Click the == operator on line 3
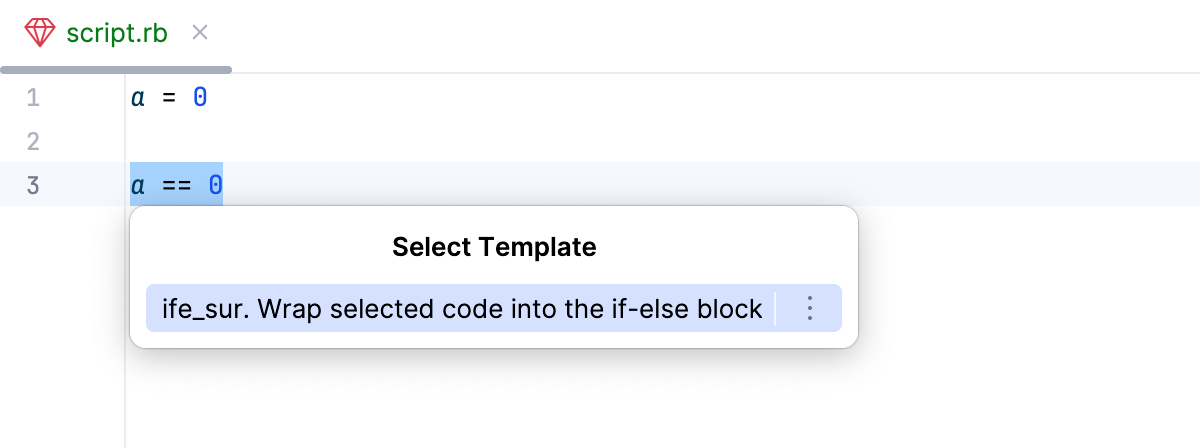The height and width of the screenshot is (448, 1200). (176, 186)
